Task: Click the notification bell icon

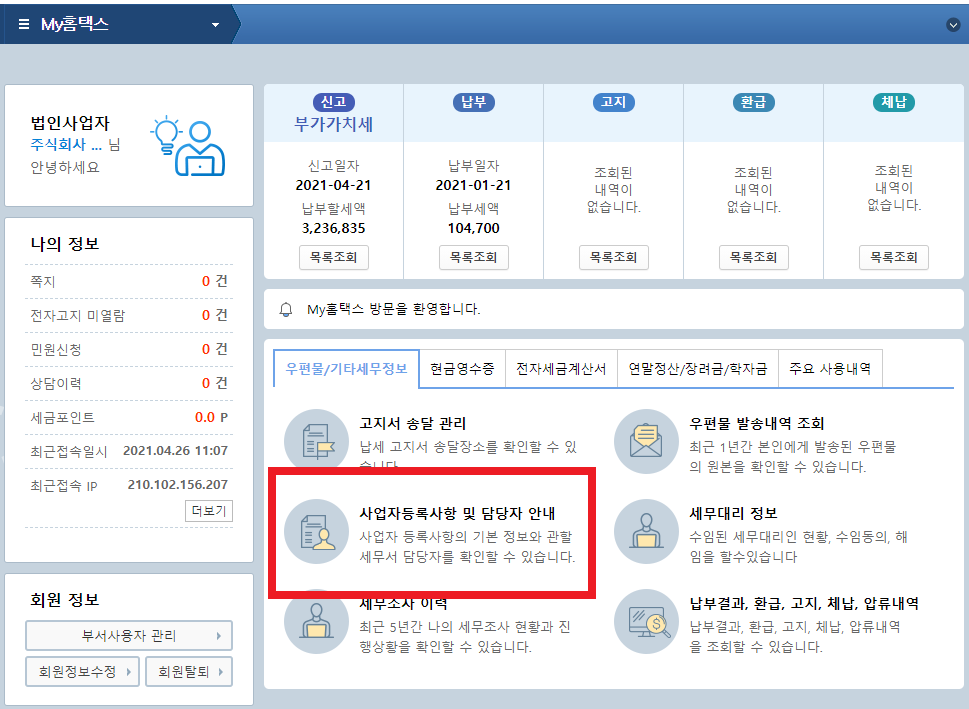Action: coord(286,309)
